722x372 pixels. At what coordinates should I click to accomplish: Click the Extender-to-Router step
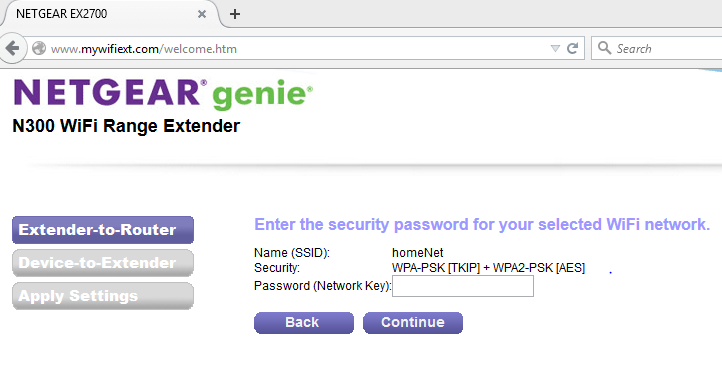pyautogui.click(x=103, y=230)
